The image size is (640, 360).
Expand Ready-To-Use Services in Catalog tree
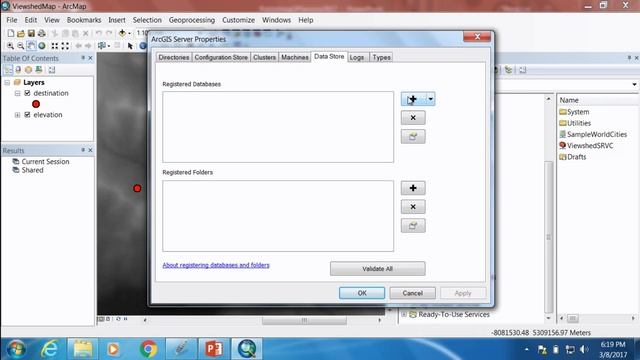click(x=404, y=315)
